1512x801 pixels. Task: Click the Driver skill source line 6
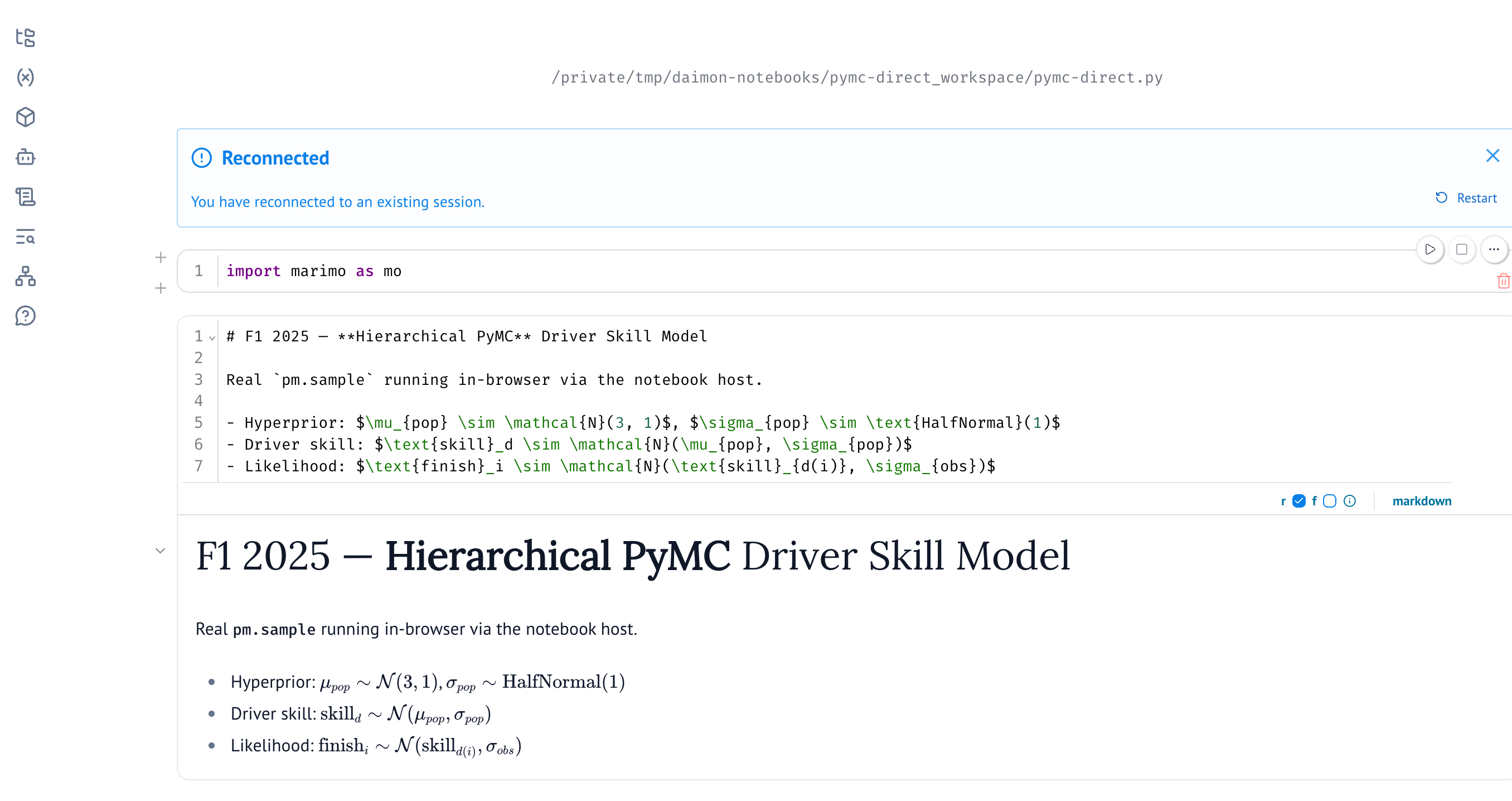click(569, 444)
